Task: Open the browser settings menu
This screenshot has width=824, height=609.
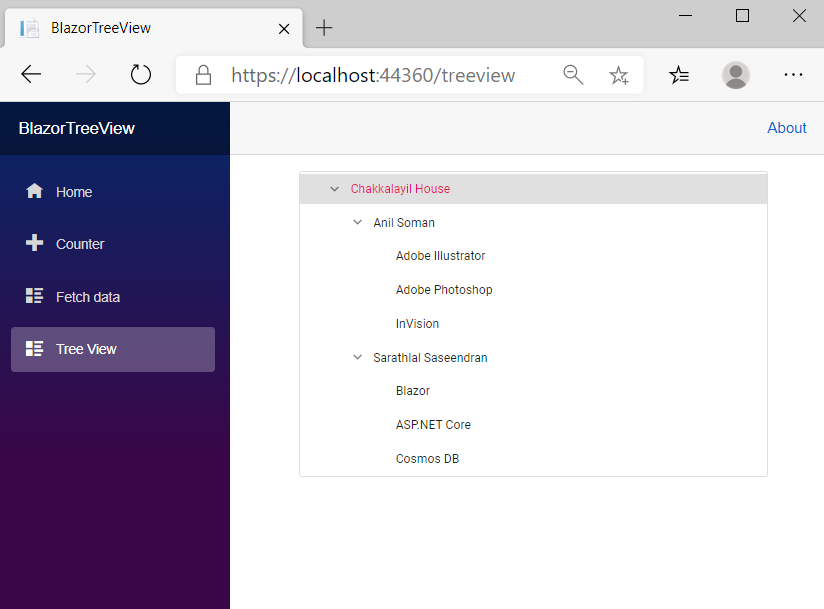Action: pyautogui.click(x=793, y=74)
